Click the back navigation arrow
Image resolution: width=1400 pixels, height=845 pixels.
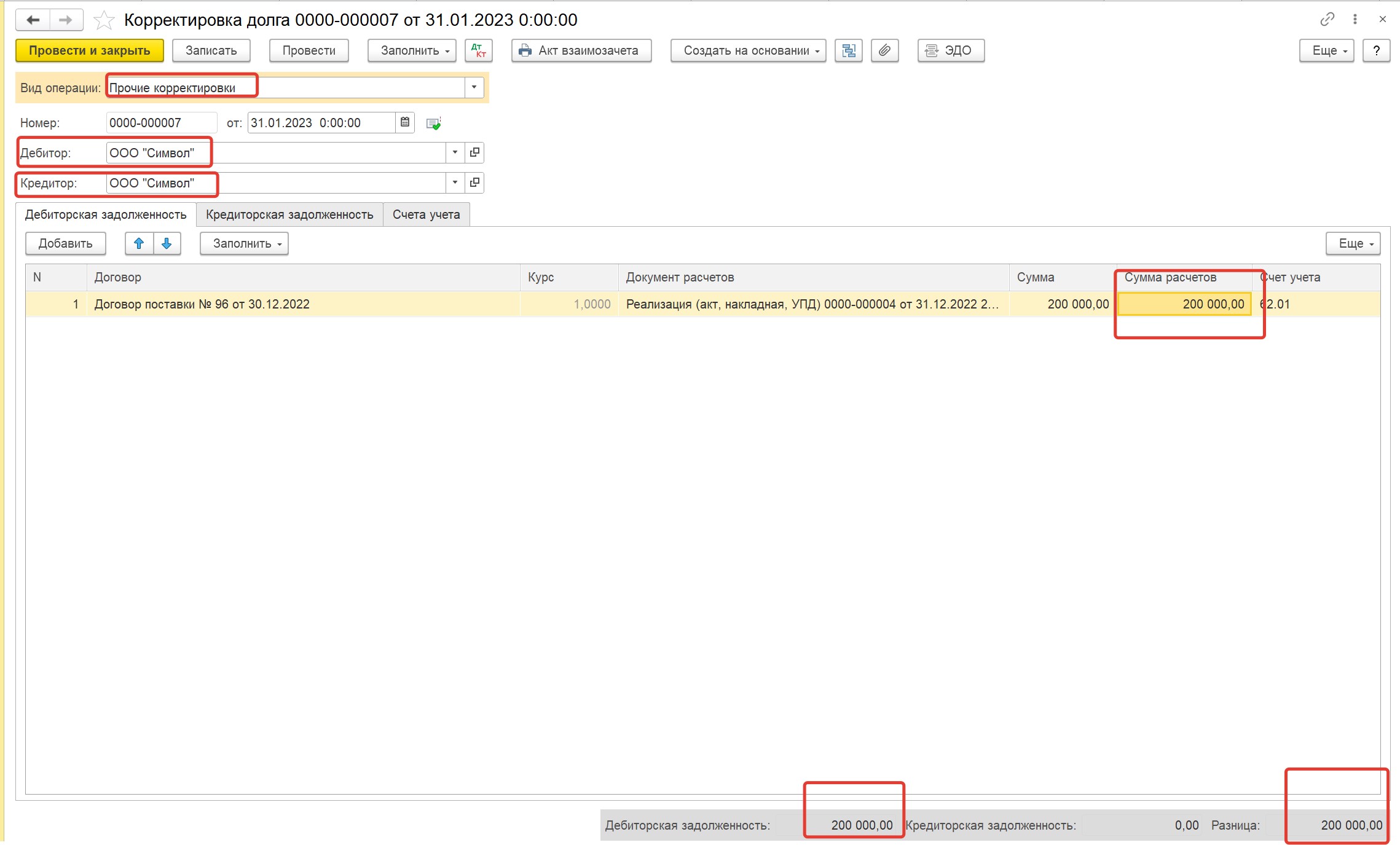pyautogui.click(x=33, y=20)
